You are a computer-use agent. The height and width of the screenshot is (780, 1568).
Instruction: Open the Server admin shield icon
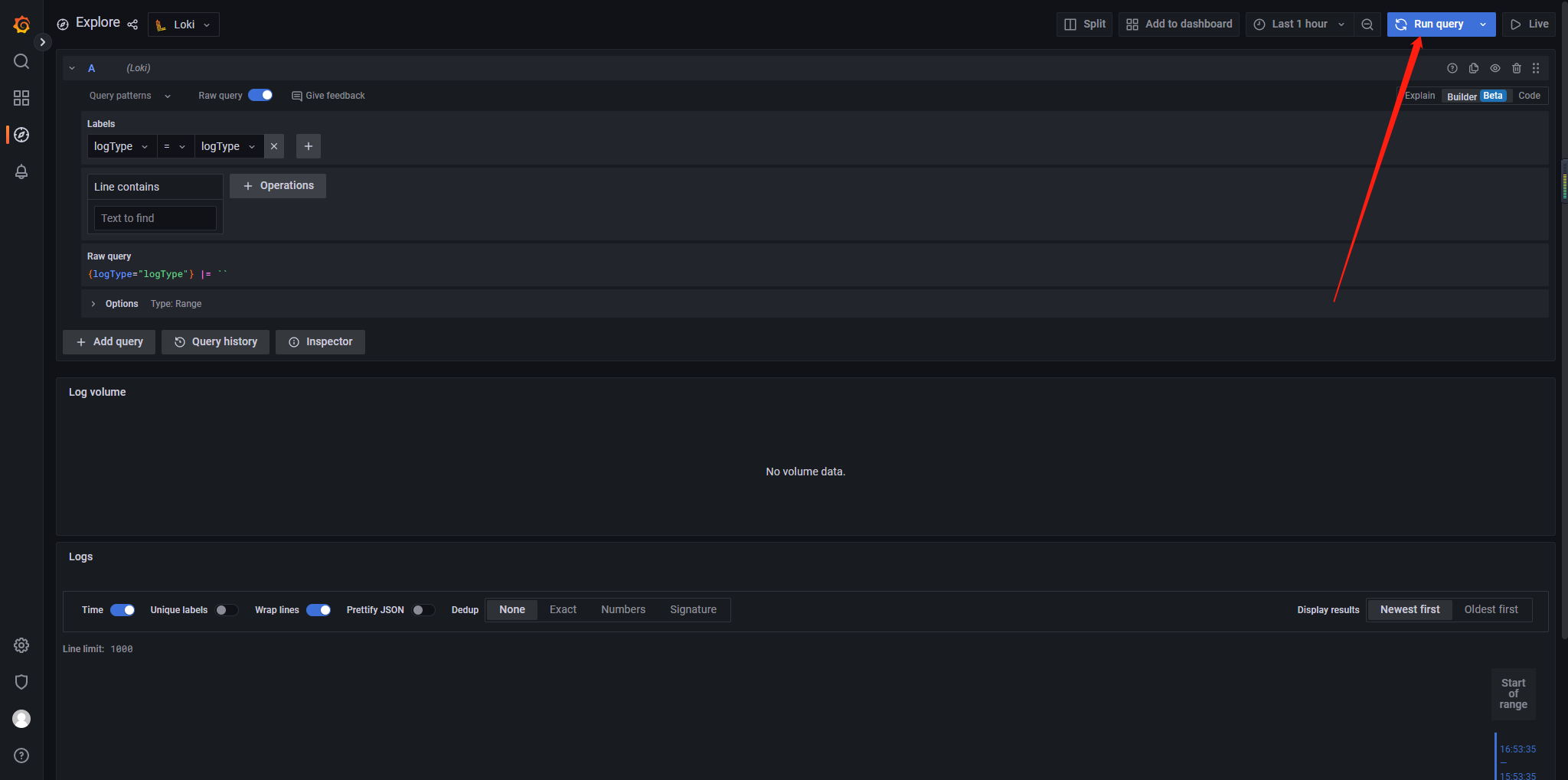[21, 682]
